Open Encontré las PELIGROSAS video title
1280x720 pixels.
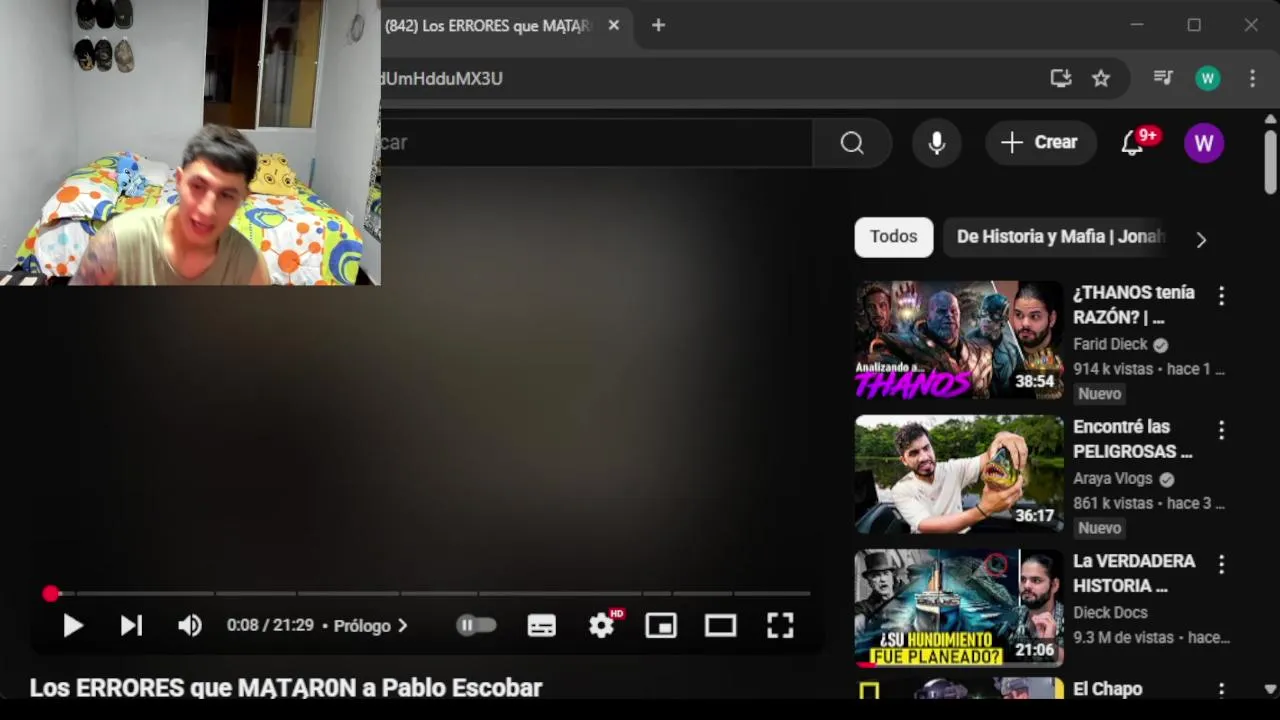point(1133,439)
